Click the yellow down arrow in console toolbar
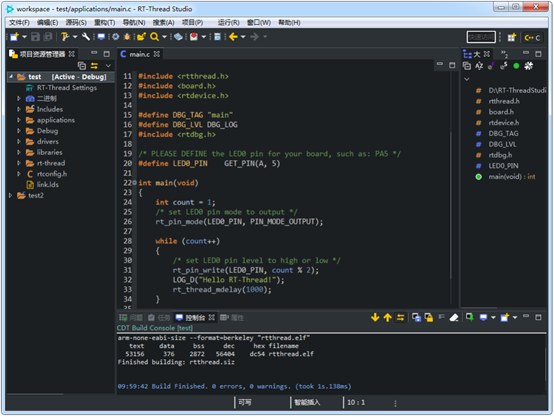 tap(375, 317)
